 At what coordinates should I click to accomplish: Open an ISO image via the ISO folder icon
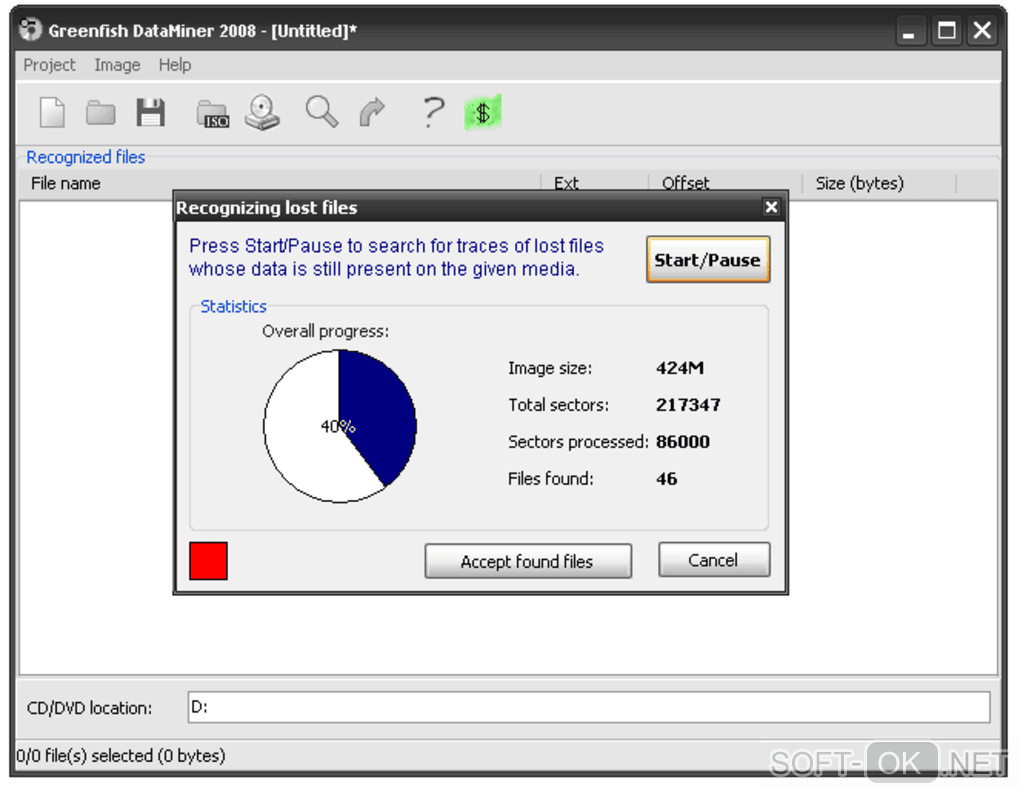click(213, 114)
